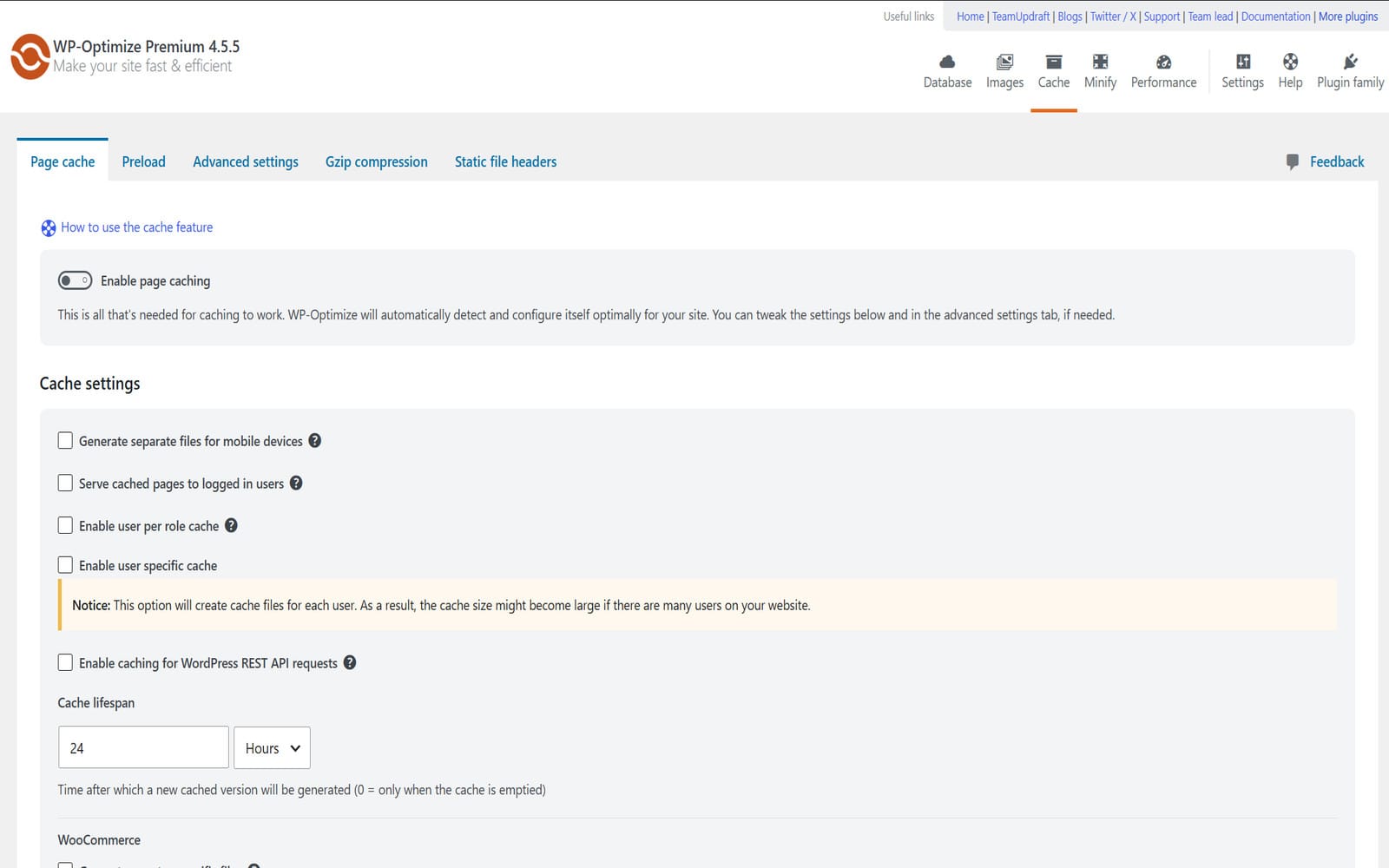
Task: Click the Cache lifespan label
Action: (x=95, y=703)
